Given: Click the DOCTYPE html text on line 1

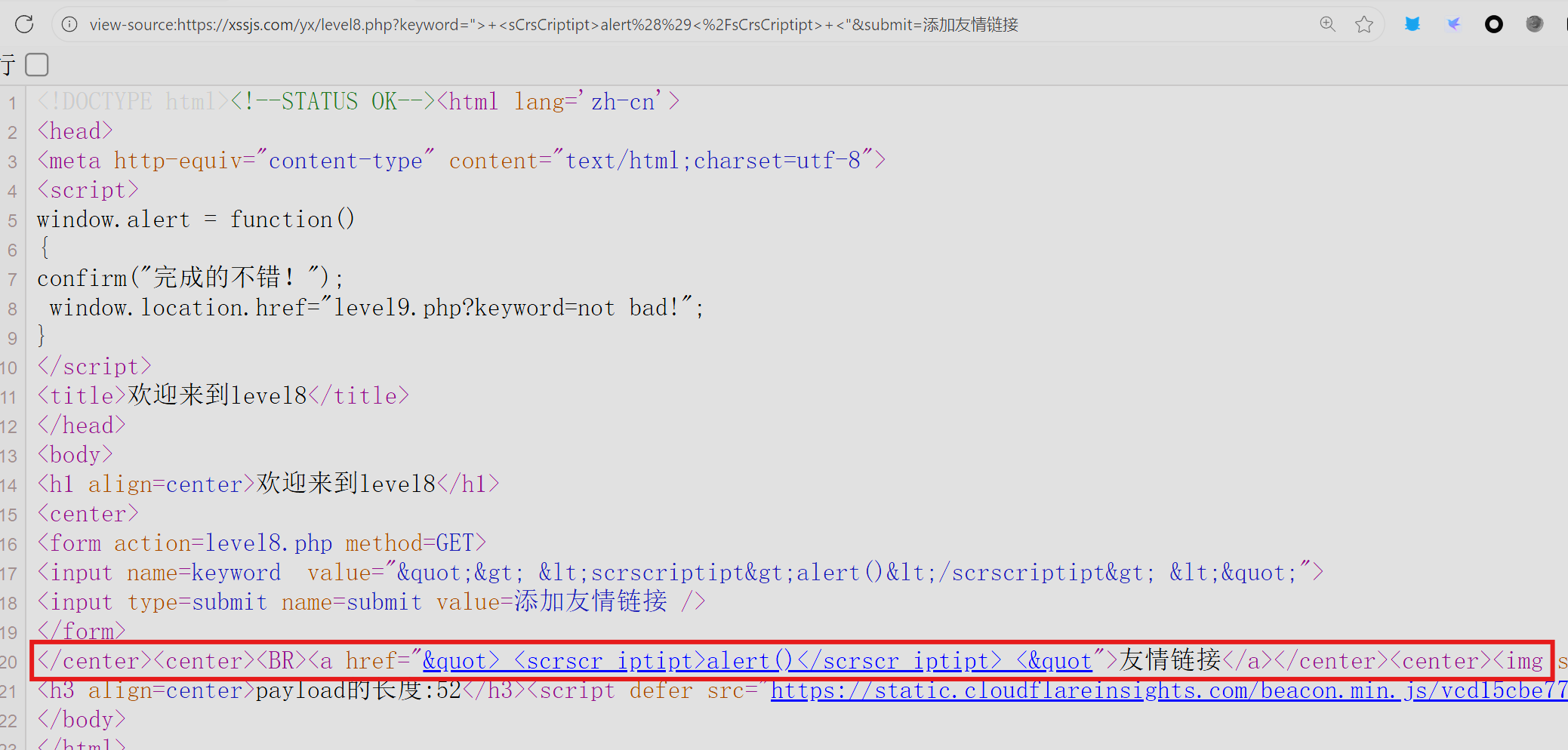Looking at the screenshot, I should click(x=133, y=101).
